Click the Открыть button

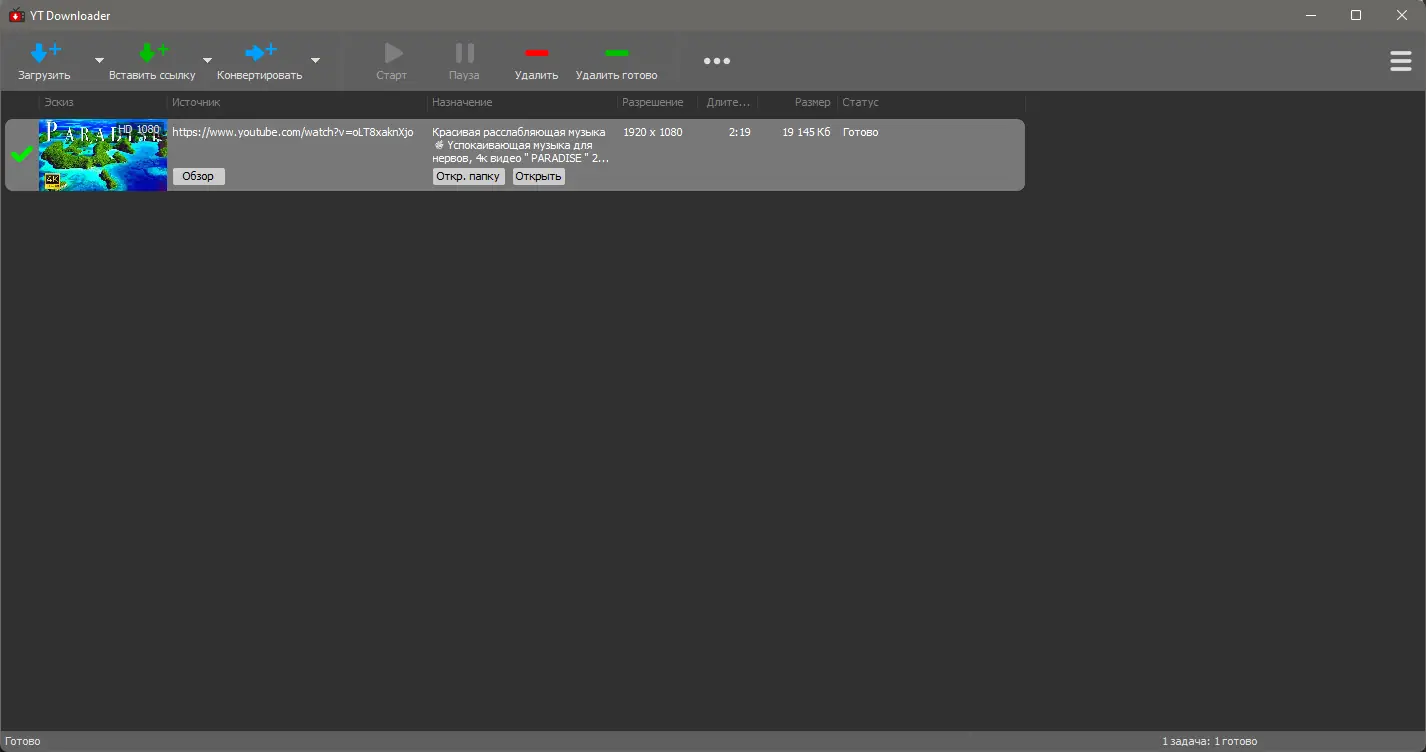tap(538, 176)
